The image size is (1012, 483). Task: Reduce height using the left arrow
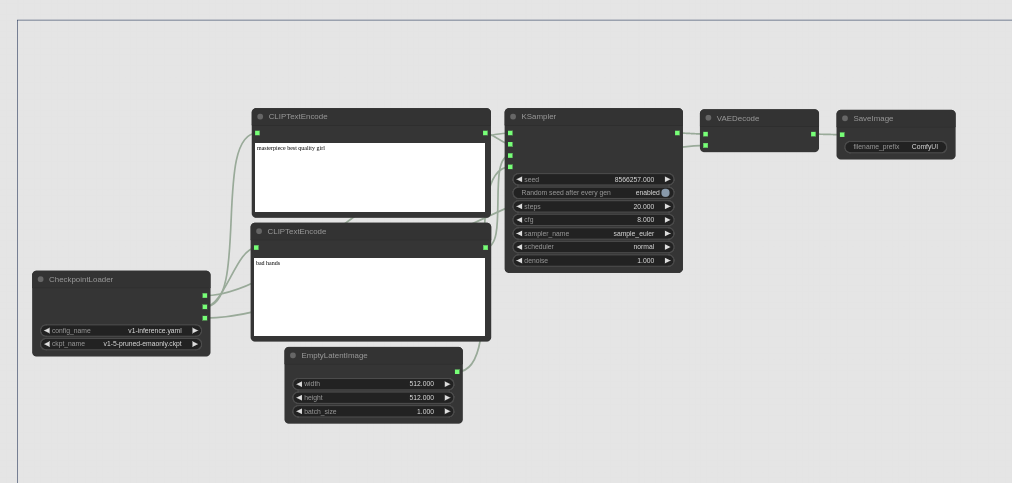click(x=299, y=398)
